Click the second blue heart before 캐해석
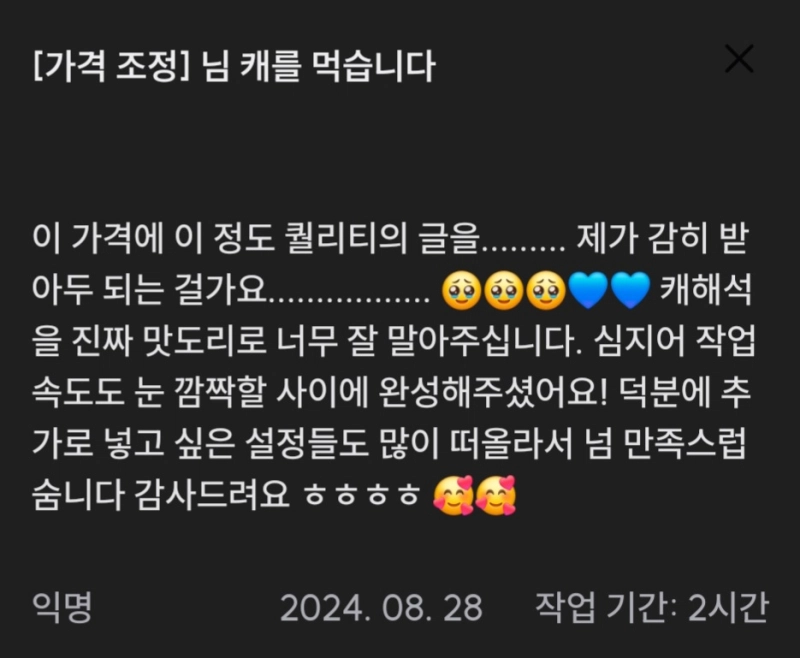The width and height of the screenshot is (800, 658). coord(630,291)
